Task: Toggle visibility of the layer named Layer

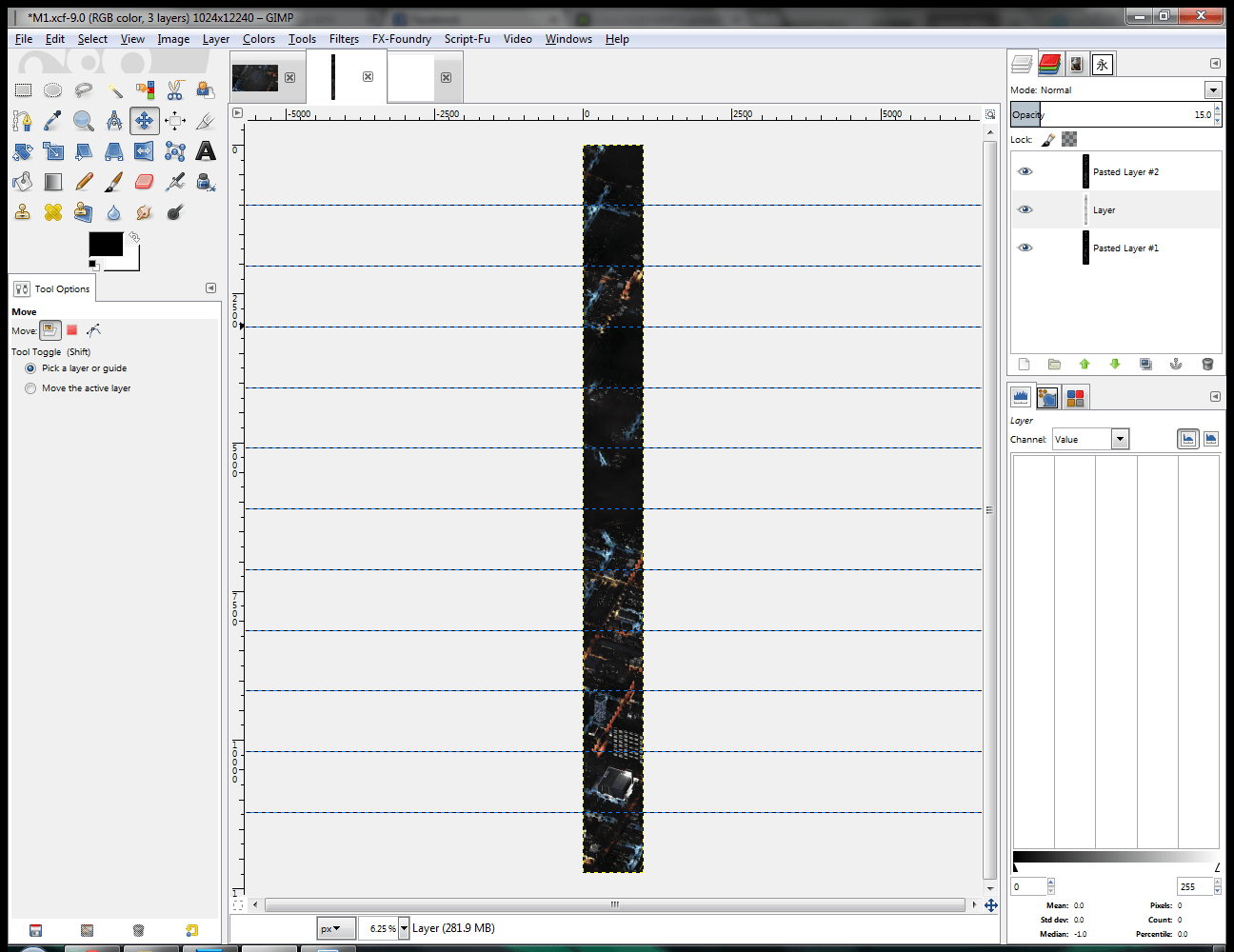Action: tap(1025, 209)
